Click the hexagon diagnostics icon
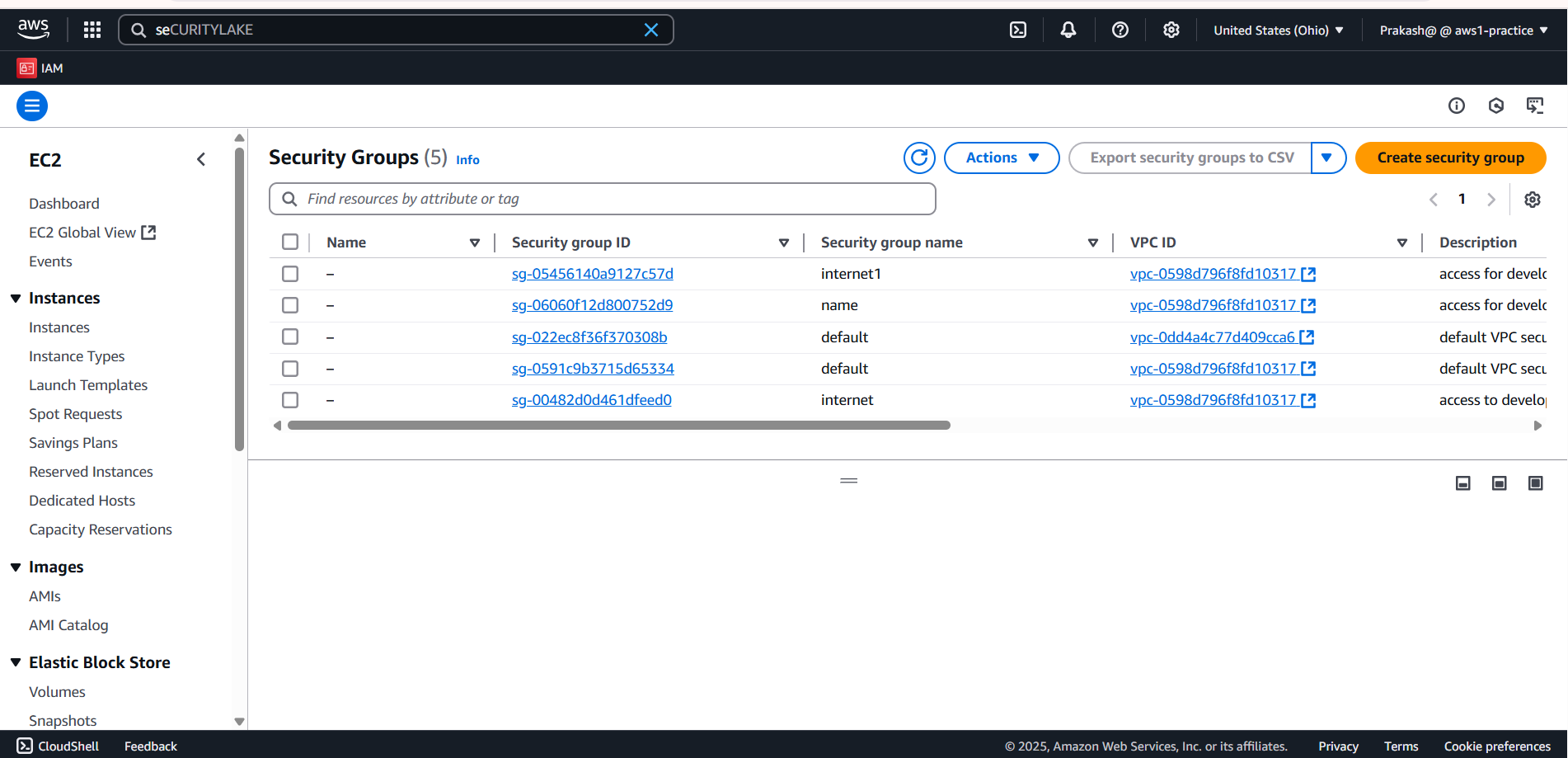The width and height of the screenshot is (1568, 758). point(1496,106)
